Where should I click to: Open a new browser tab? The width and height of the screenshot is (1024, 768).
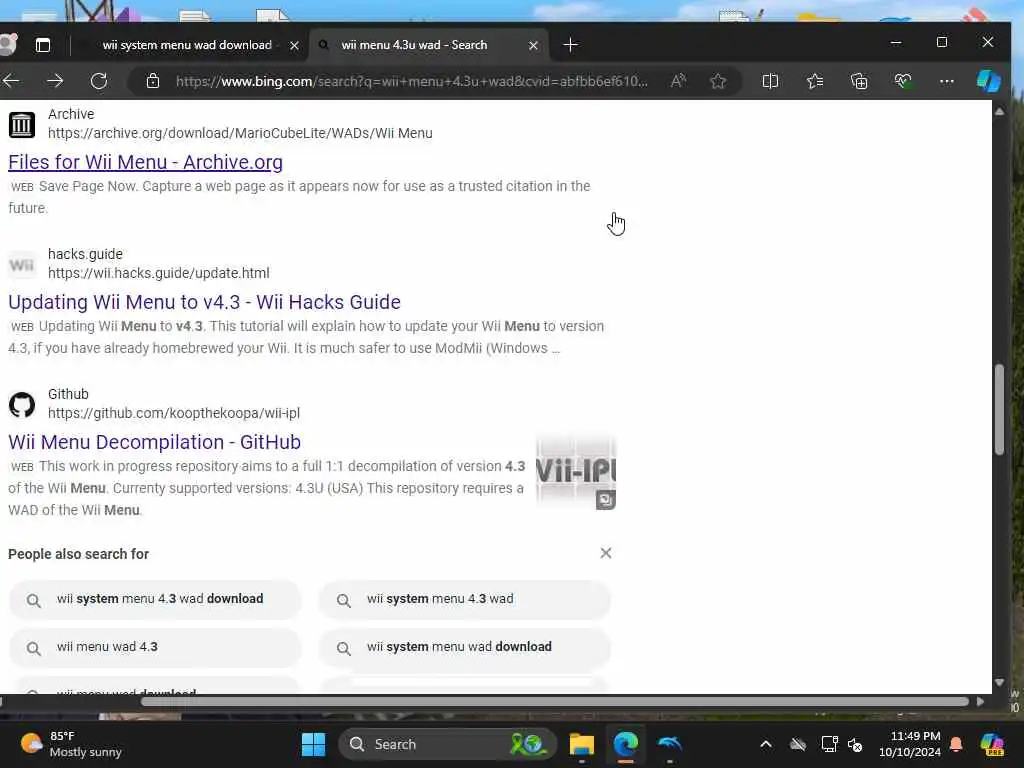570,45
